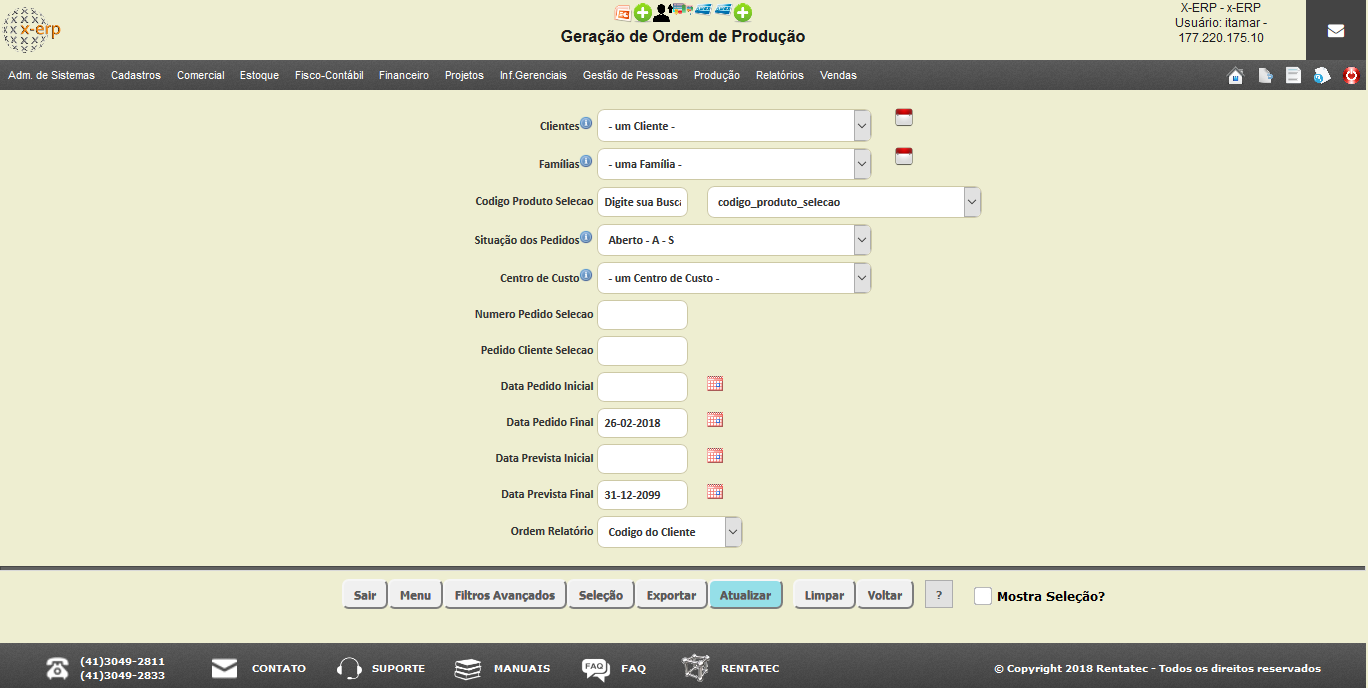Click the Exportar button
The height and width of the screenshot is (688, 1368).
click(x=671, y=595)
